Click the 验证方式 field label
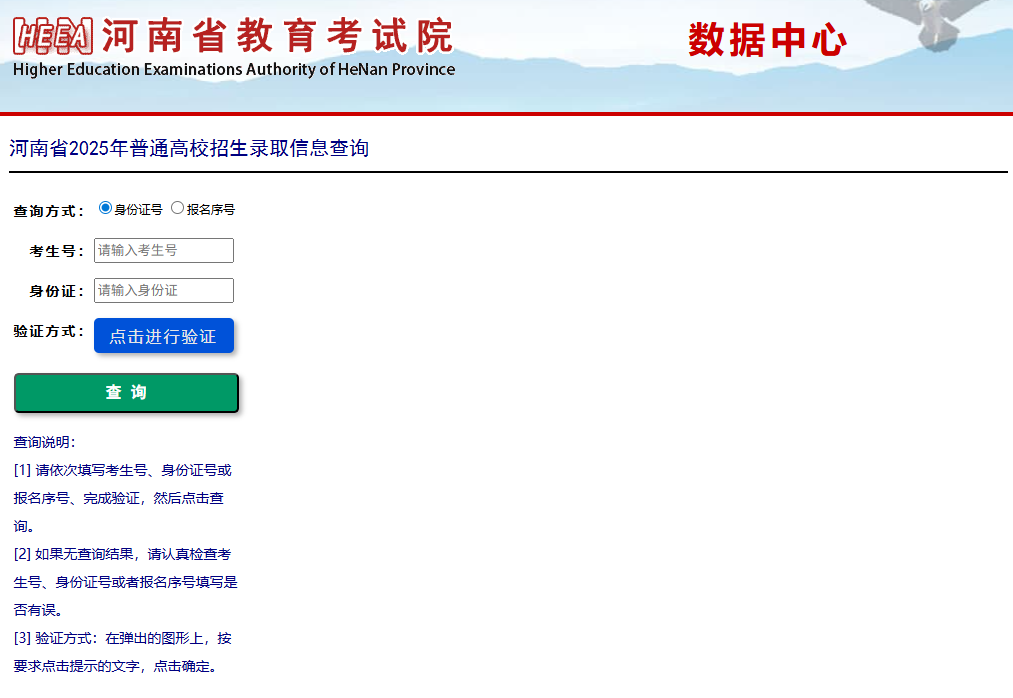 49,331
